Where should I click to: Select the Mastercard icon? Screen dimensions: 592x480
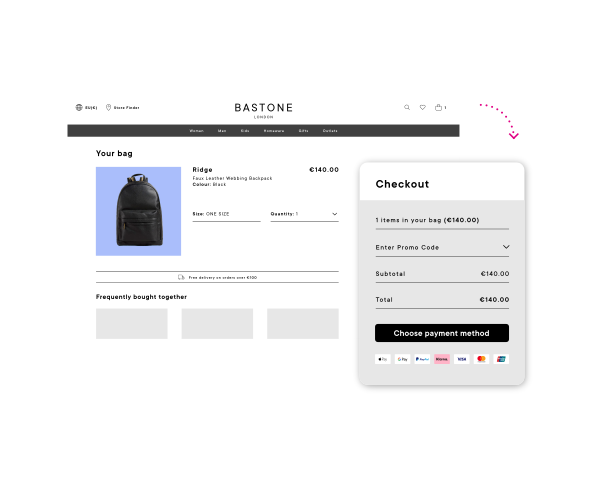(x=481, y=359)
